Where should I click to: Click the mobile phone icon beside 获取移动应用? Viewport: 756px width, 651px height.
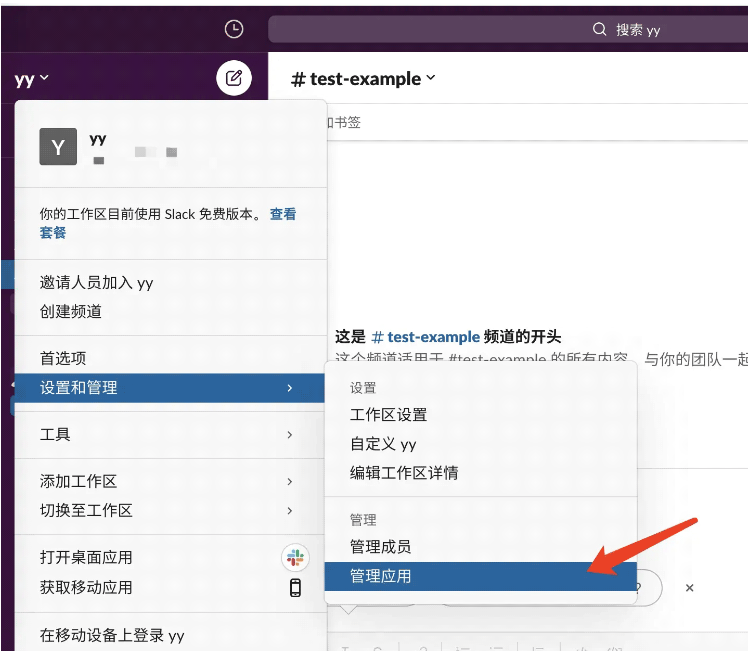pyautogui.click(x=295, y=588)
